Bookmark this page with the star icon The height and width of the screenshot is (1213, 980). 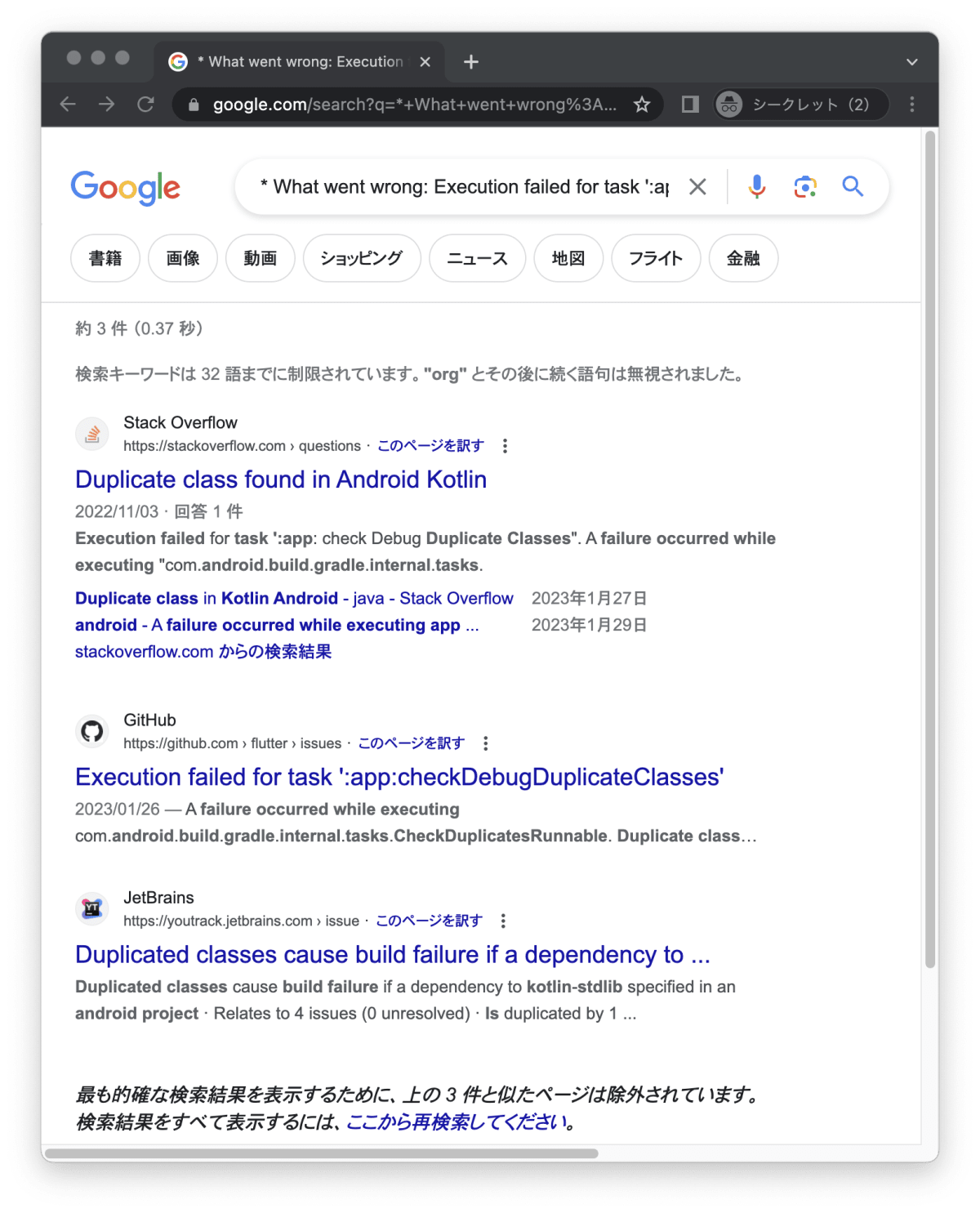pos(642,105)
